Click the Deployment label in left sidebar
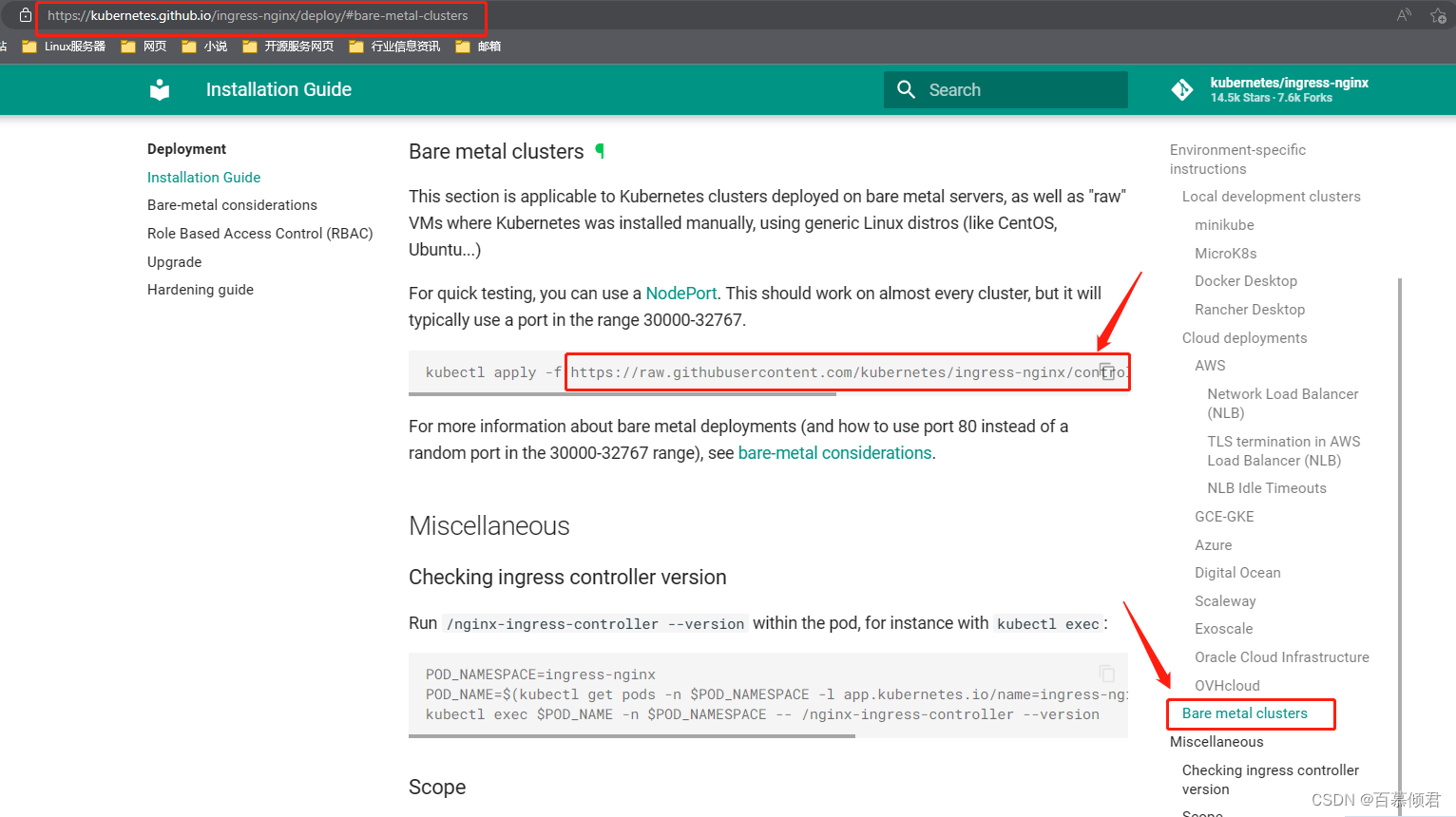Screen dimensions: 1456x817 click(186, 149)
